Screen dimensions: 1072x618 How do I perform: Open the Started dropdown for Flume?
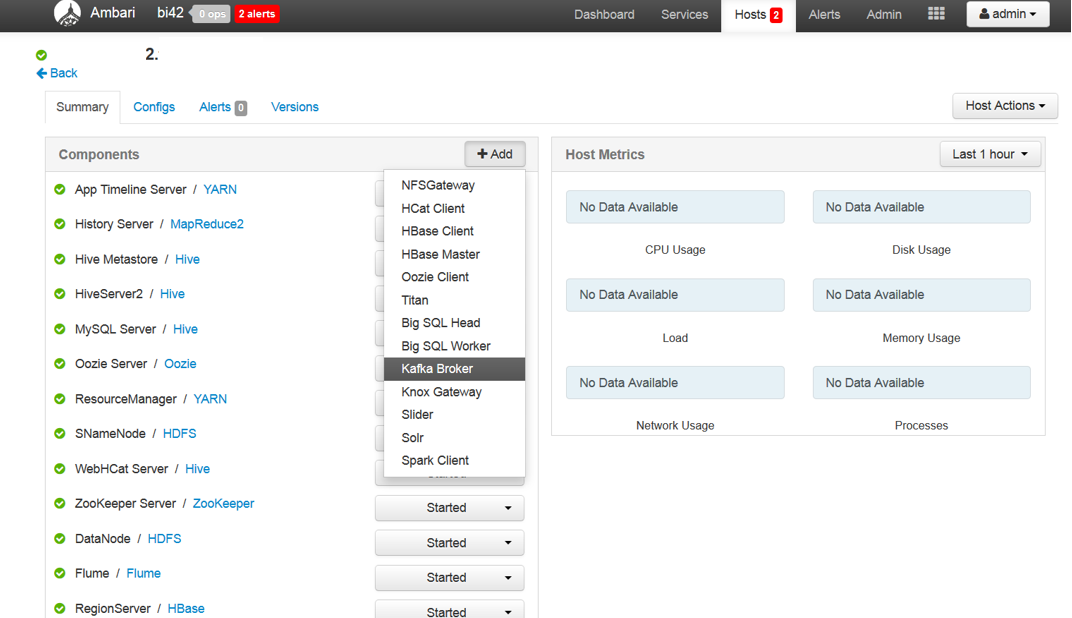point(449,578)
